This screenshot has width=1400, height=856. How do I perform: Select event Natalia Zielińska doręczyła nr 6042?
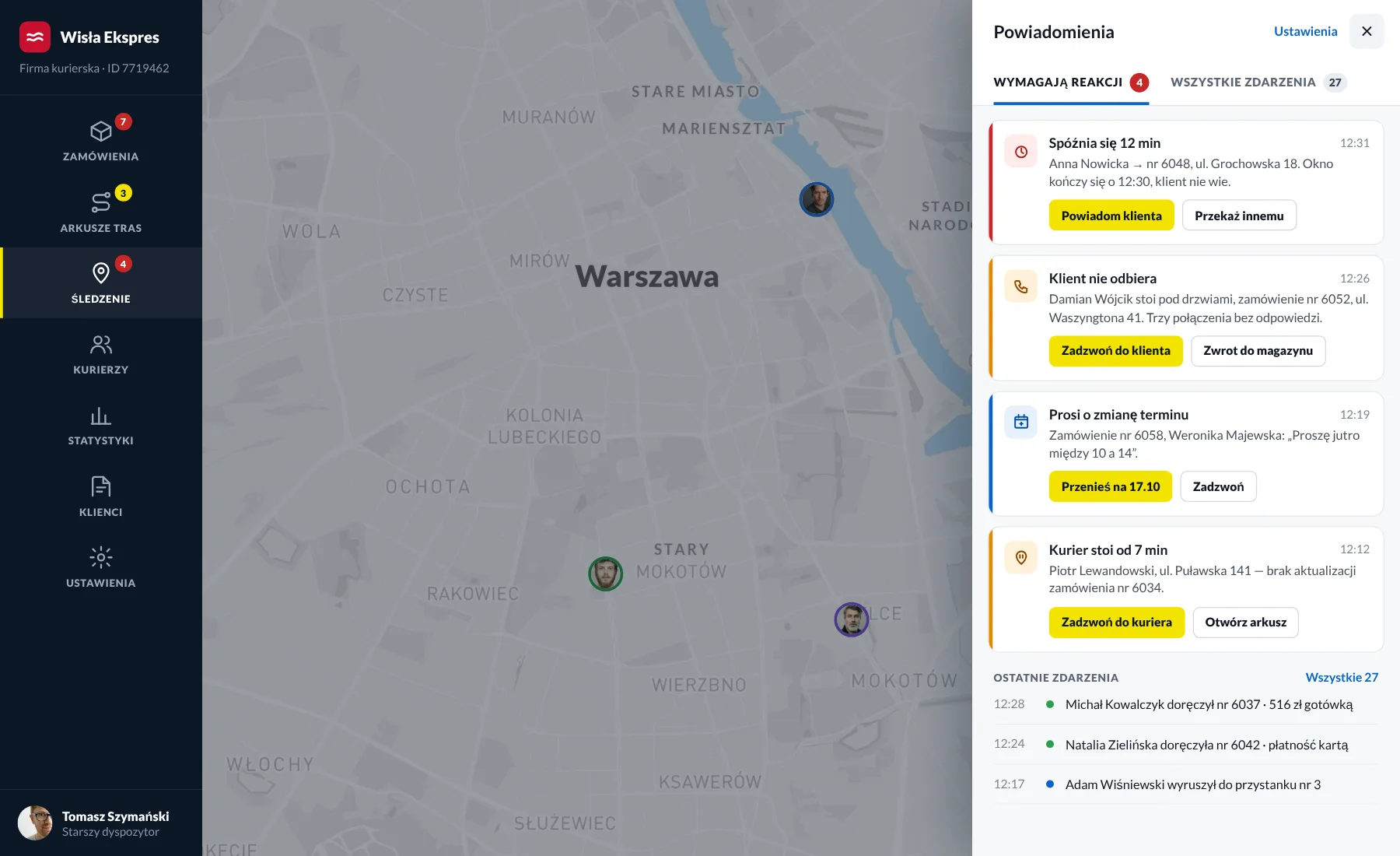(1185, 745)
